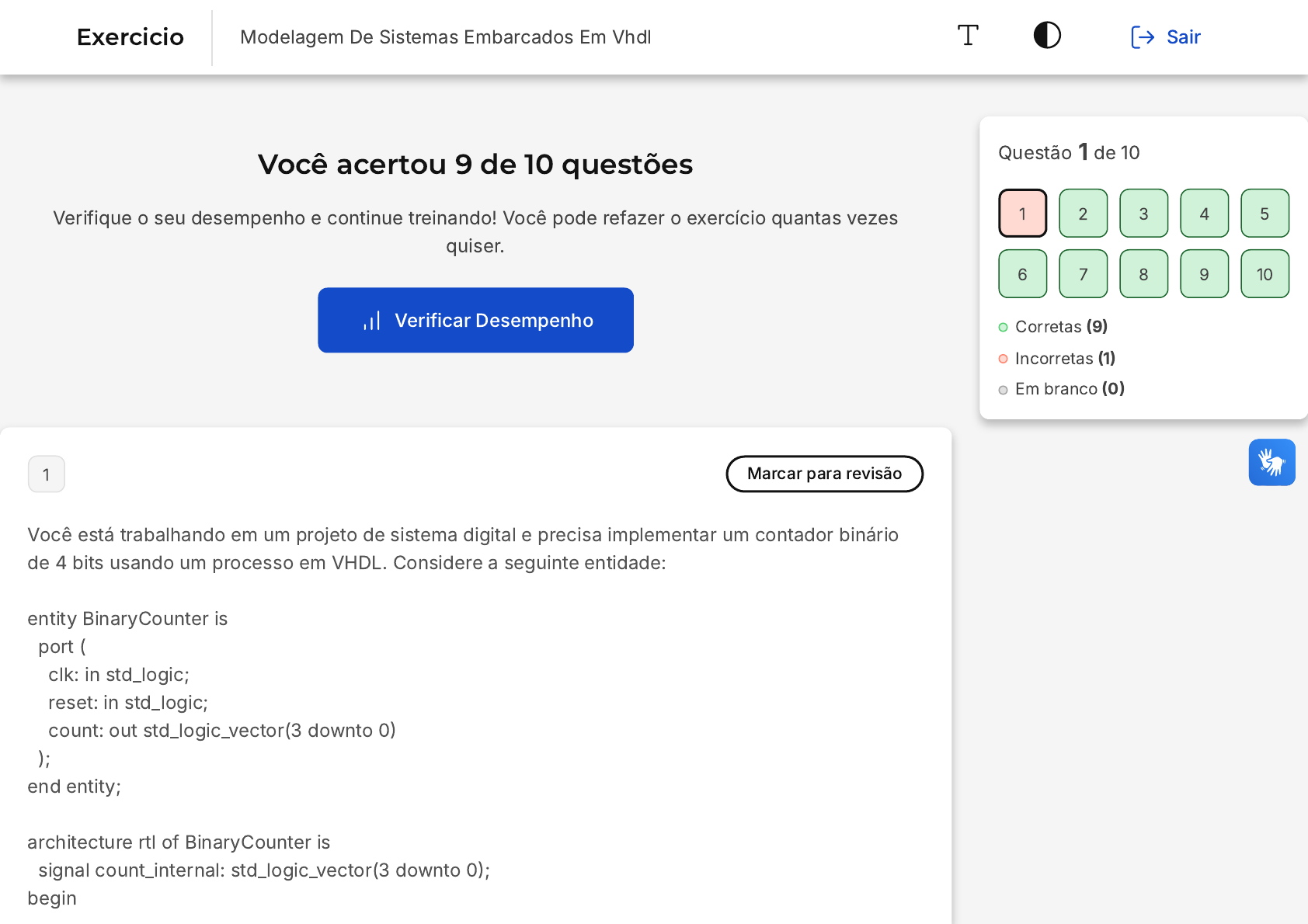The height and width of the screenshot is (924, 1308).
Task: Select question 7 box
Action: [x=1083, y=274]
